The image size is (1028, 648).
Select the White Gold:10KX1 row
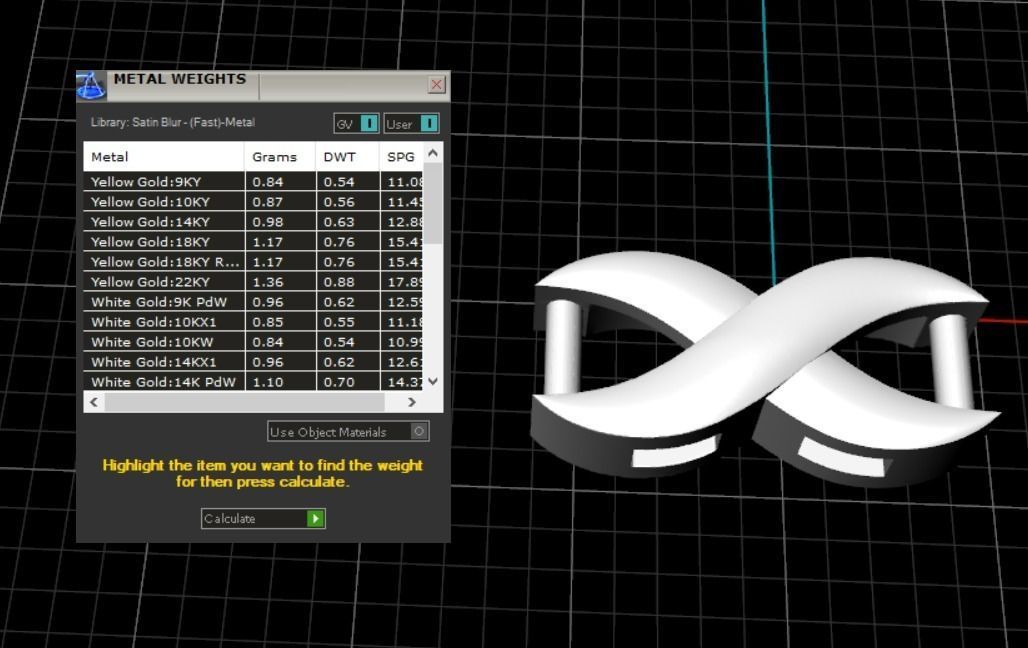pyautogui.click(x=254, y=321)
